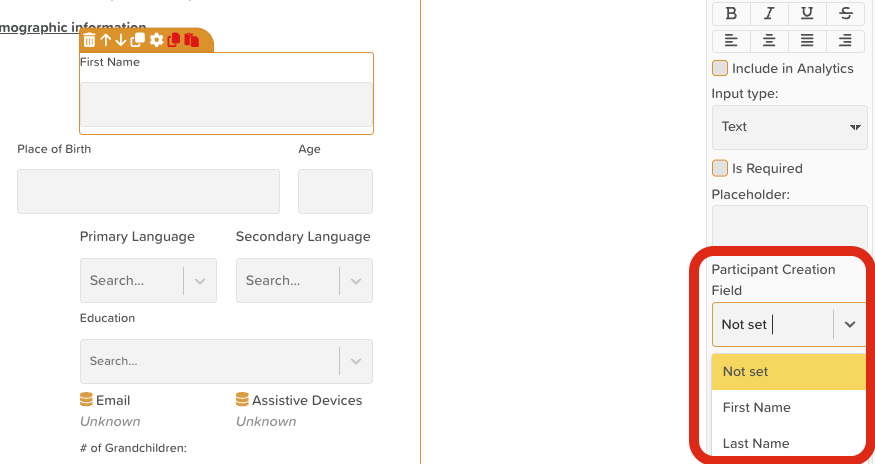The width and height of the screenshot is (875, 464).
Task: Expand the Education search dropdown
Action: [356, 361]
